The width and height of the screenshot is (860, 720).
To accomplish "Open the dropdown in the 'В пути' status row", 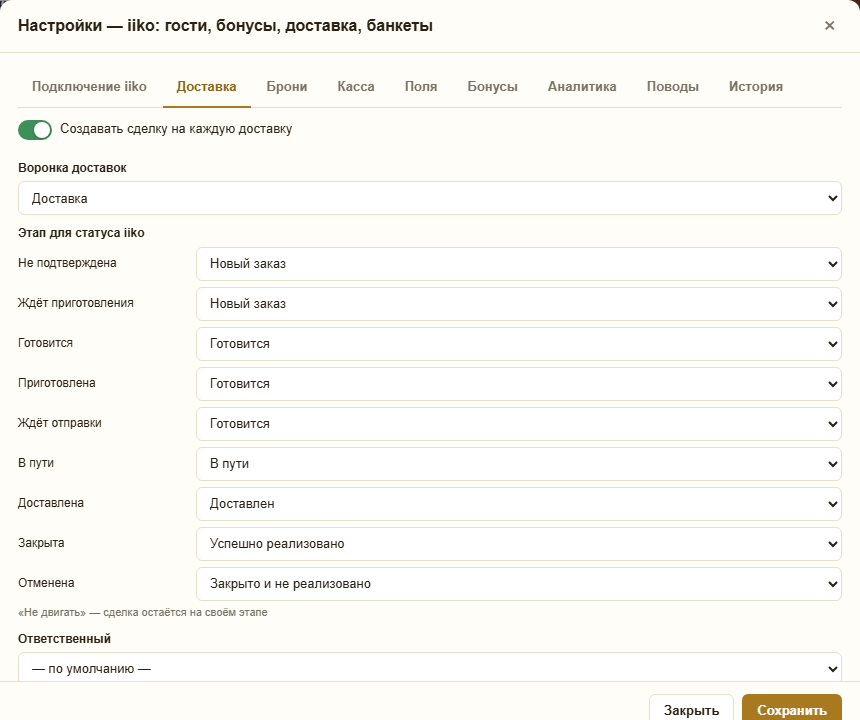I will (x=519, y=464).
